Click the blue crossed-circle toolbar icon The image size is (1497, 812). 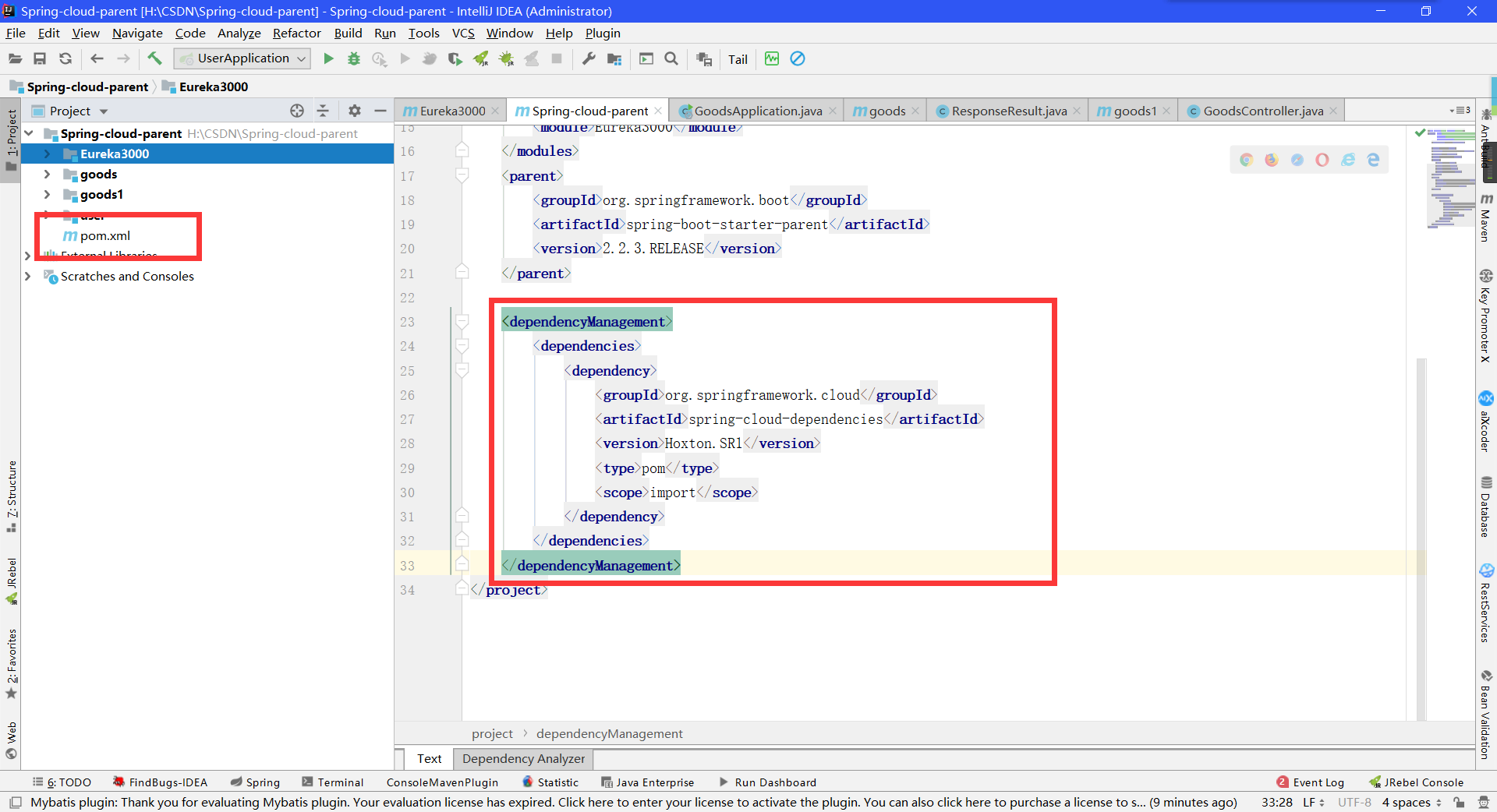point(798,58)
